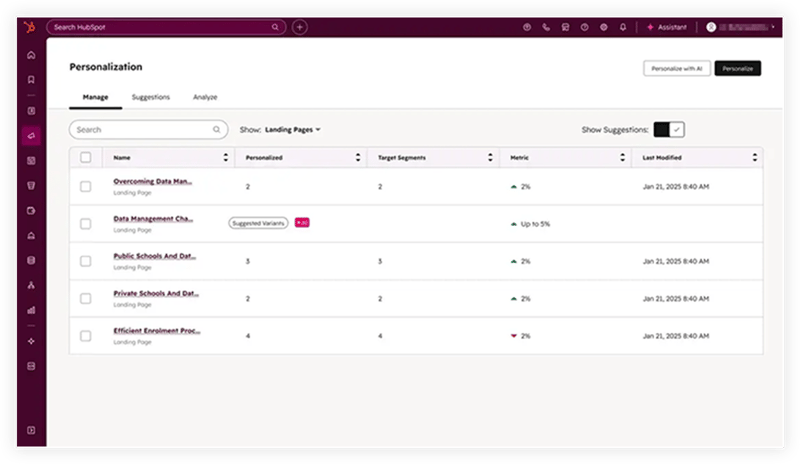The height and width of the screenshot is (464, 800).
Task: Select Private Schools And Dat... row checkbox
Action: [86, 298]
